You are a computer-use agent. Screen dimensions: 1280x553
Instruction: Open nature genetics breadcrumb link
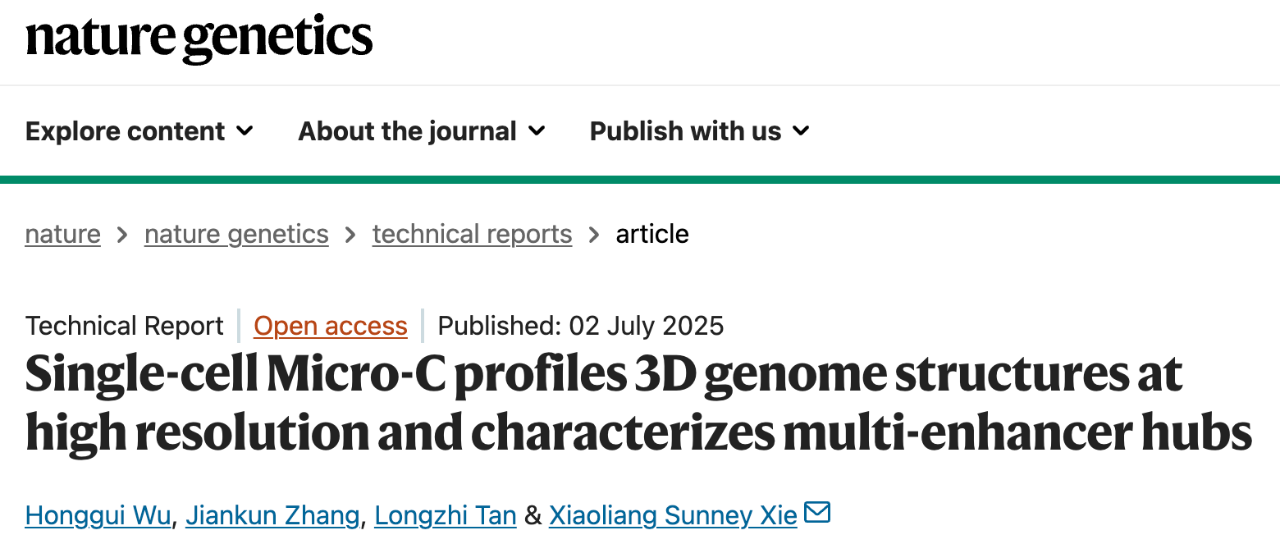pos(236,234)
